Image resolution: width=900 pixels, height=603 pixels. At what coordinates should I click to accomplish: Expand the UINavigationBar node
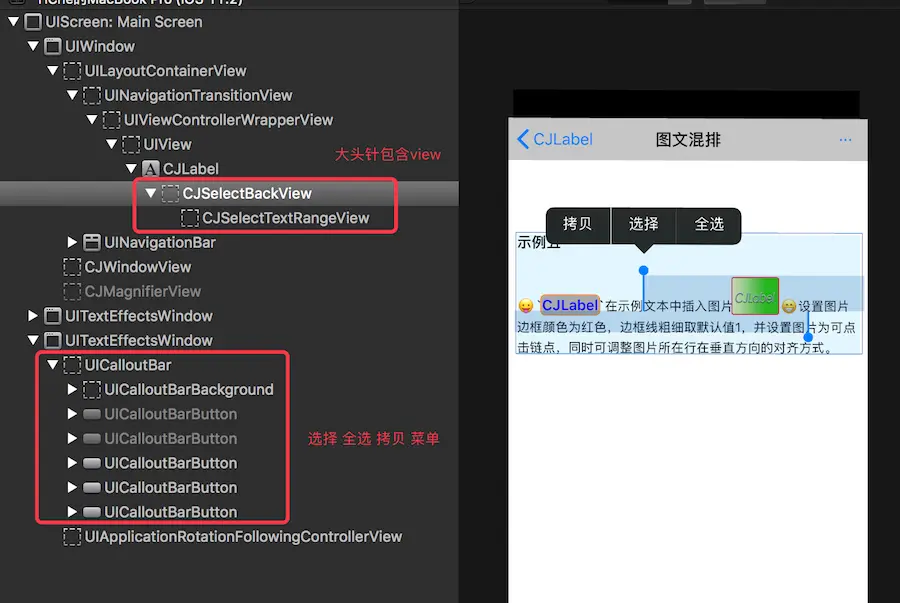coord(72,243)
